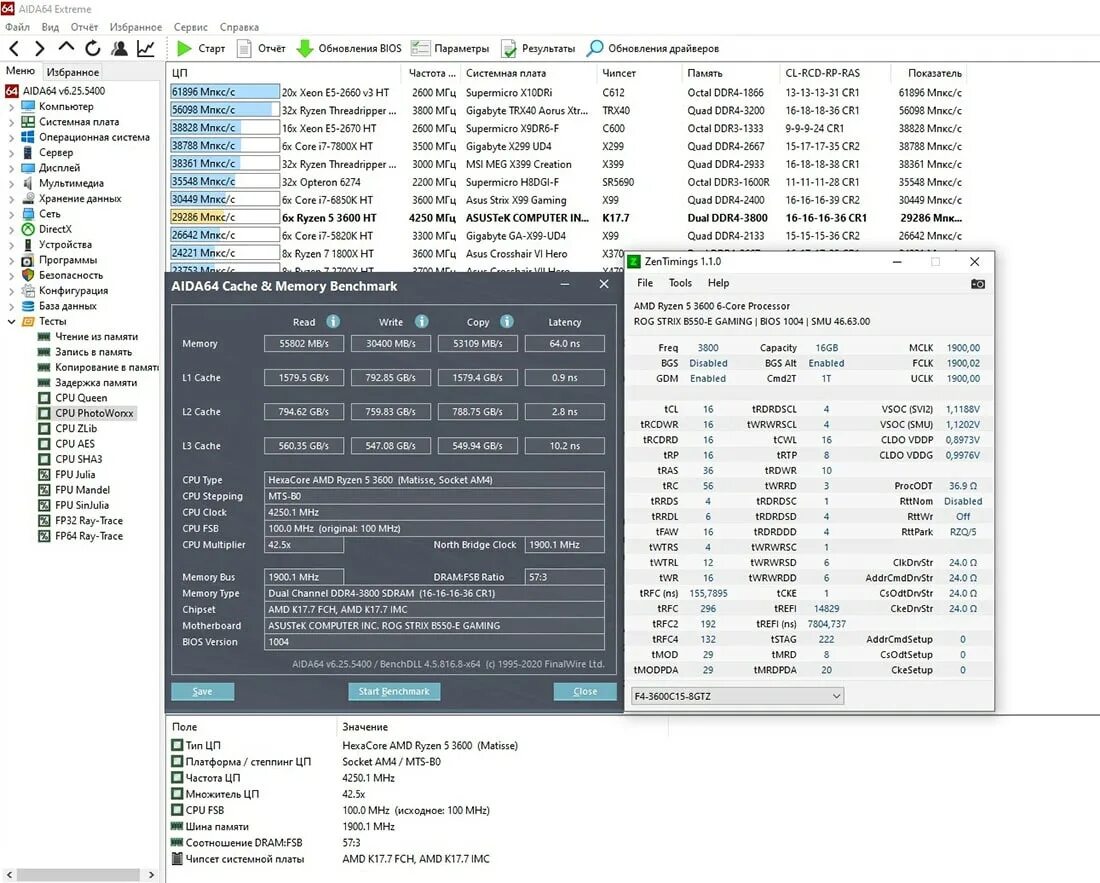Open Параметры in the toolbar
This screenshot has height=883, width=1100.
pyautogui.click(x=450, y=48)
